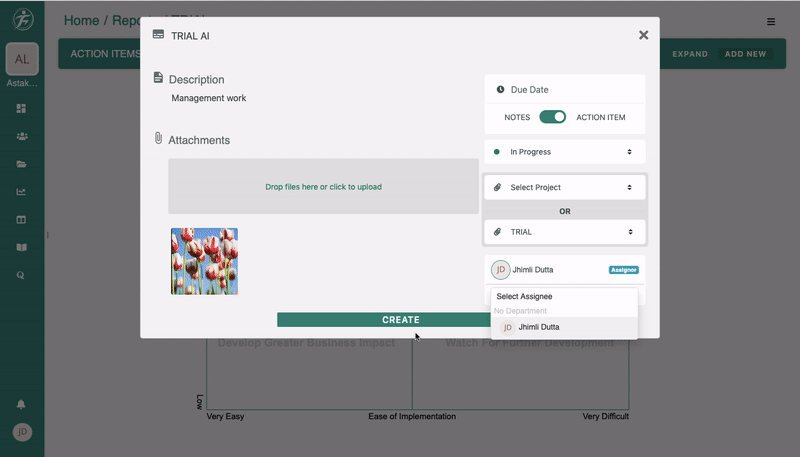Click the Select Assignee option
The image size is (800, 457).
[524, 296]
